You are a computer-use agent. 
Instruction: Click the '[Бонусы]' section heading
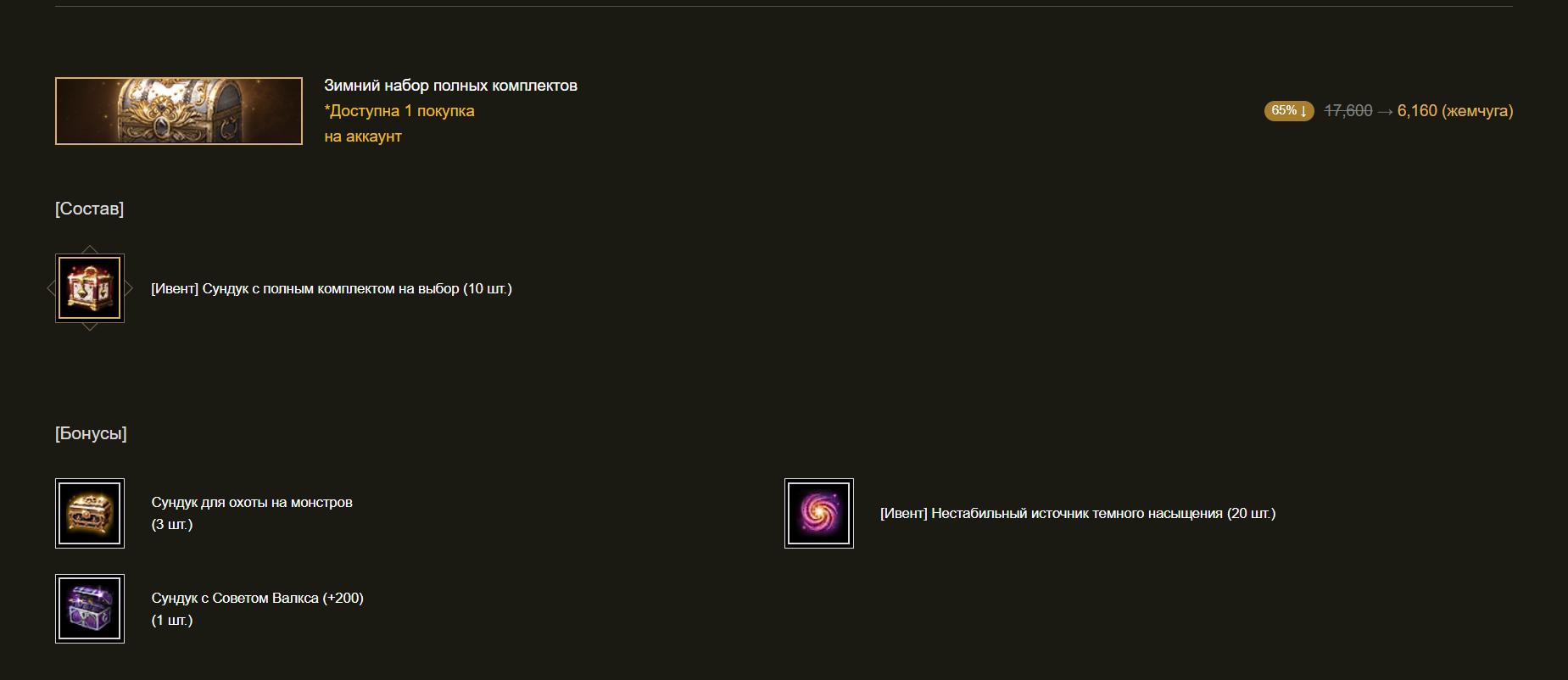pos(91,433)
